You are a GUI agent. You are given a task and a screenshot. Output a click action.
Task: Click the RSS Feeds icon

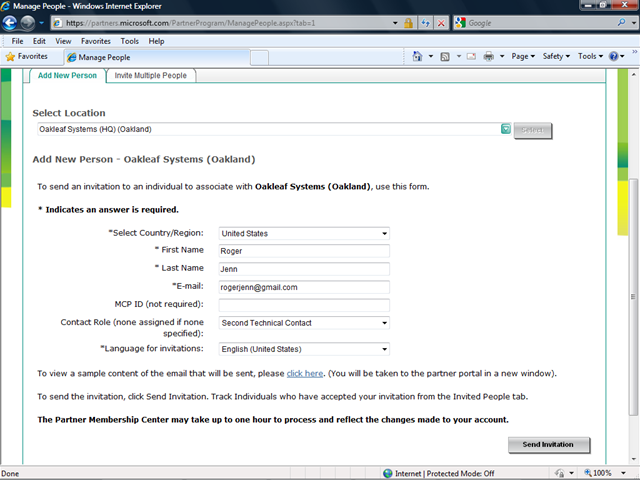pyautogui.click(x=445, y=57)
